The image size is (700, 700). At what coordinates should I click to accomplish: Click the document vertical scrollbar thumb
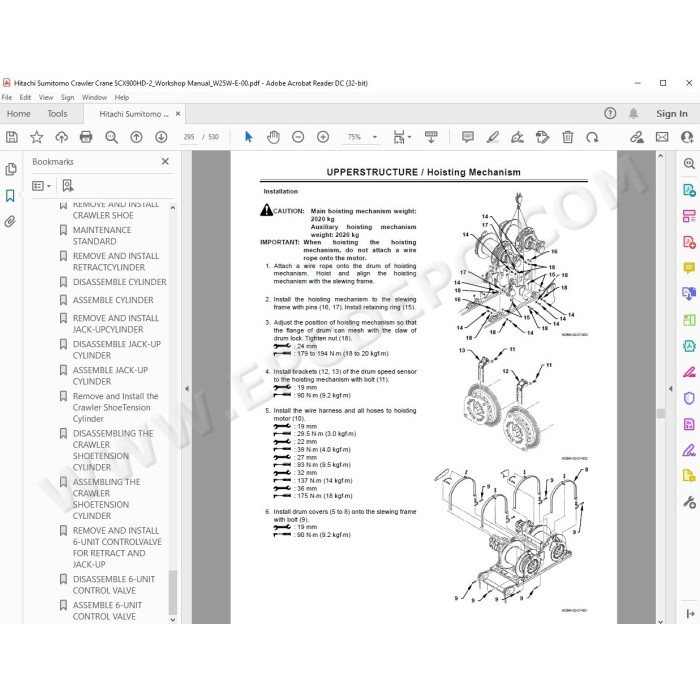(661, 413)
